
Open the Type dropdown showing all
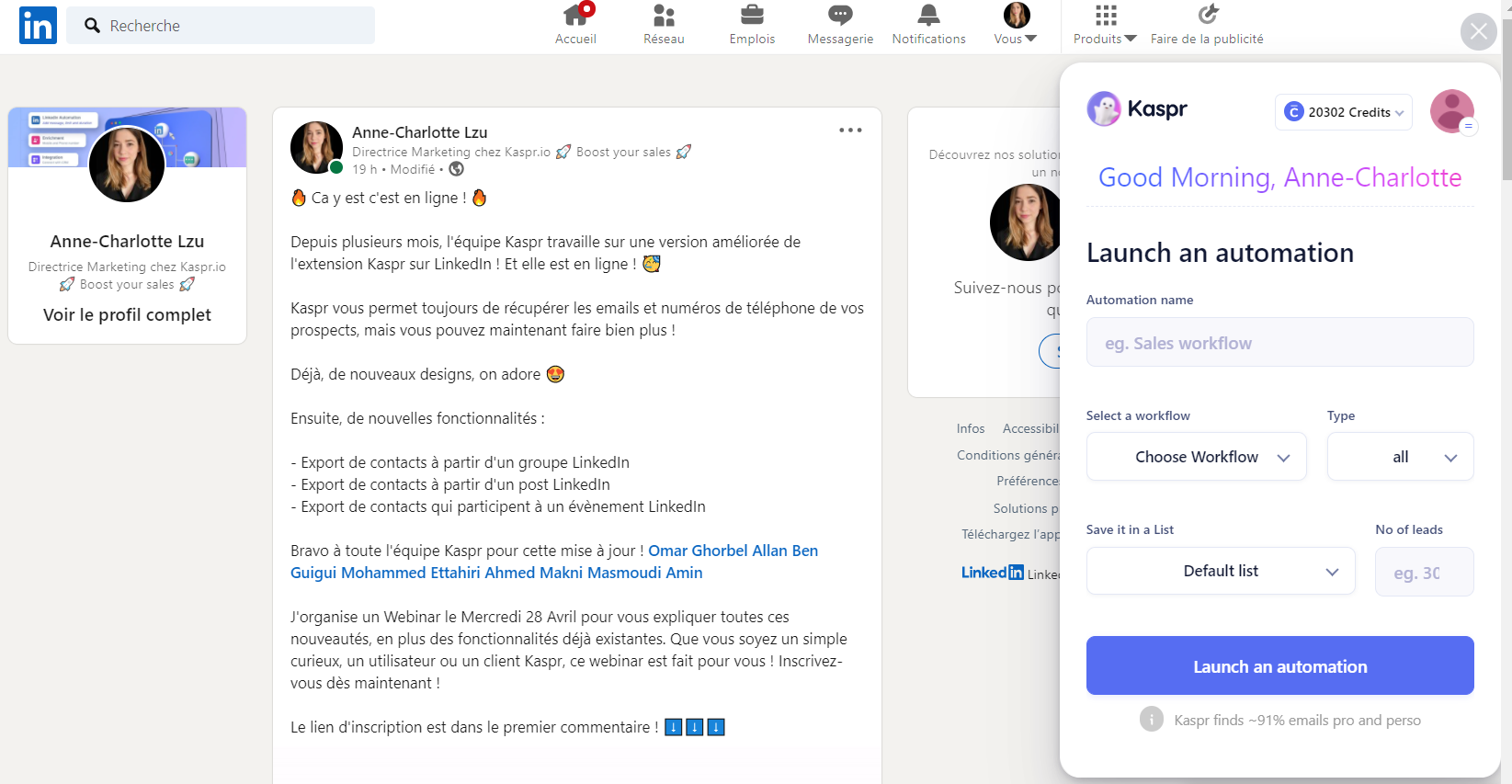(x=1400, y=457)
